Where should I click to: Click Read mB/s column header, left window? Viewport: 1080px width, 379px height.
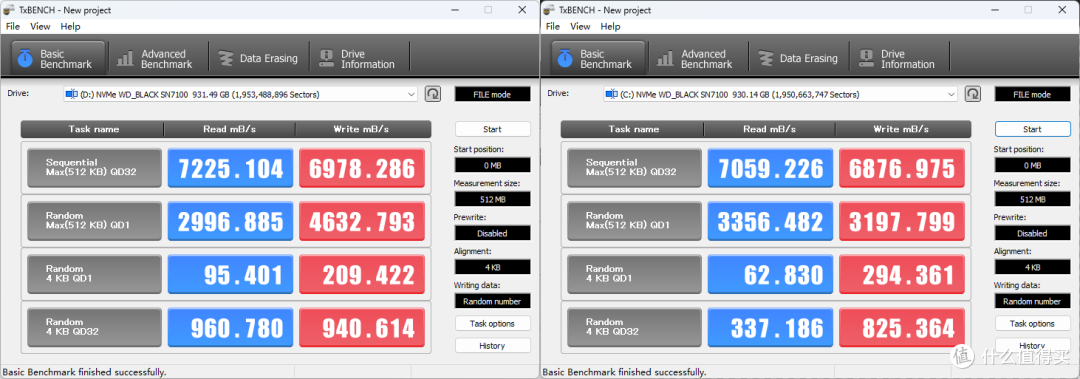click(230, 129)
